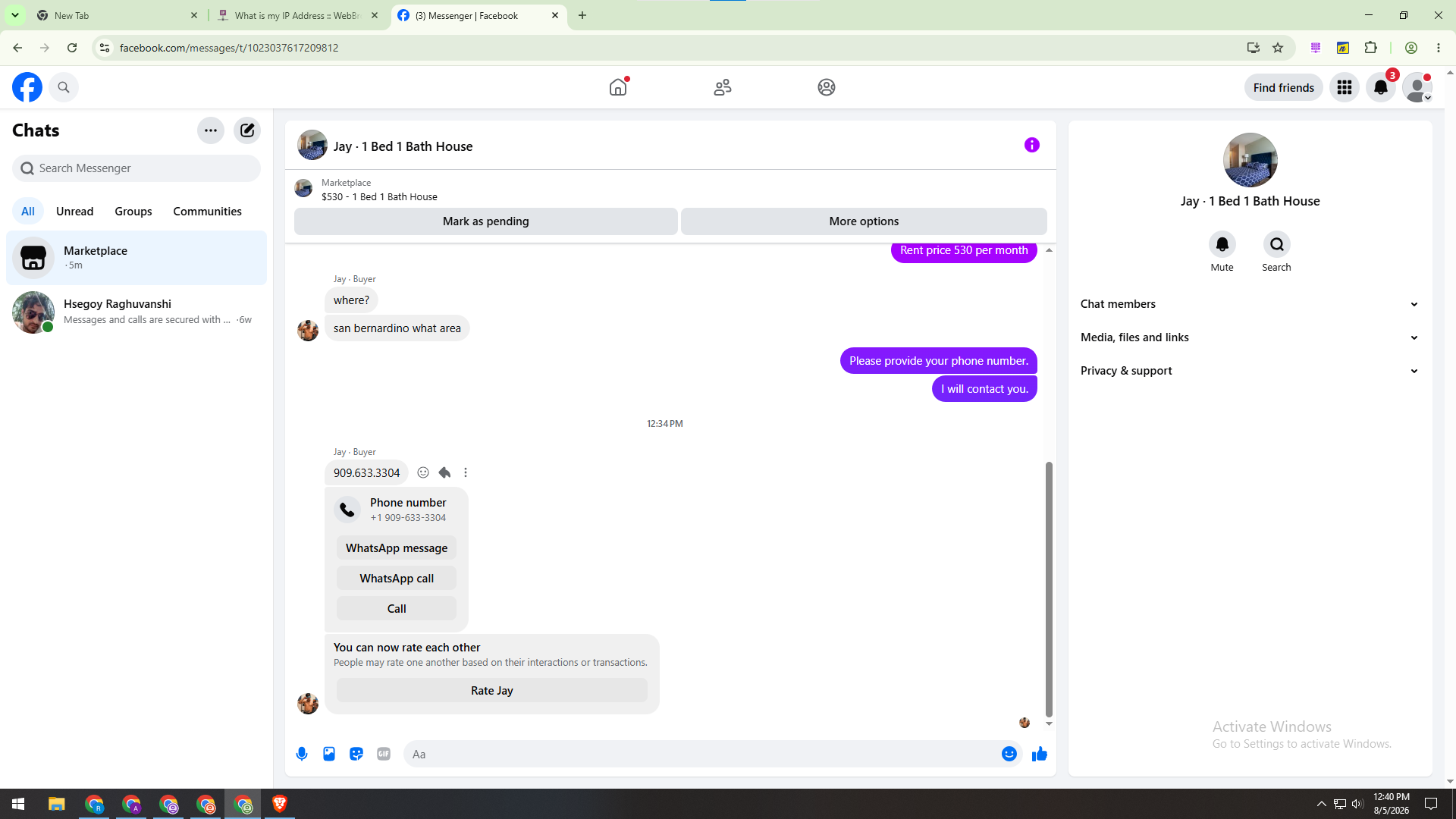Open the emoji picker in composer

1009,754
